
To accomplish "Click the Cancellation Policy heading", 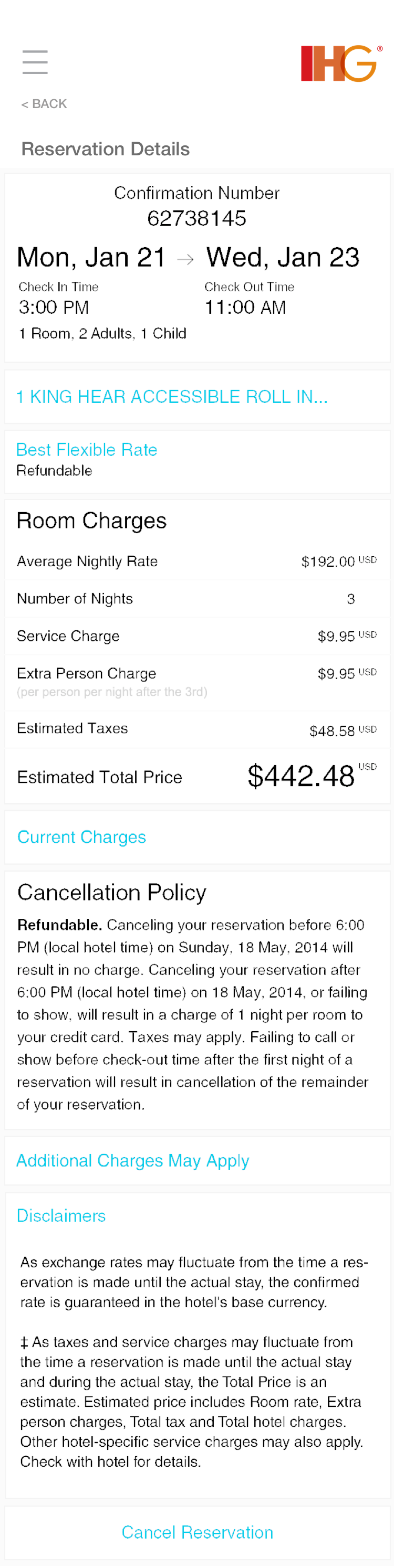I will [111, 892].
